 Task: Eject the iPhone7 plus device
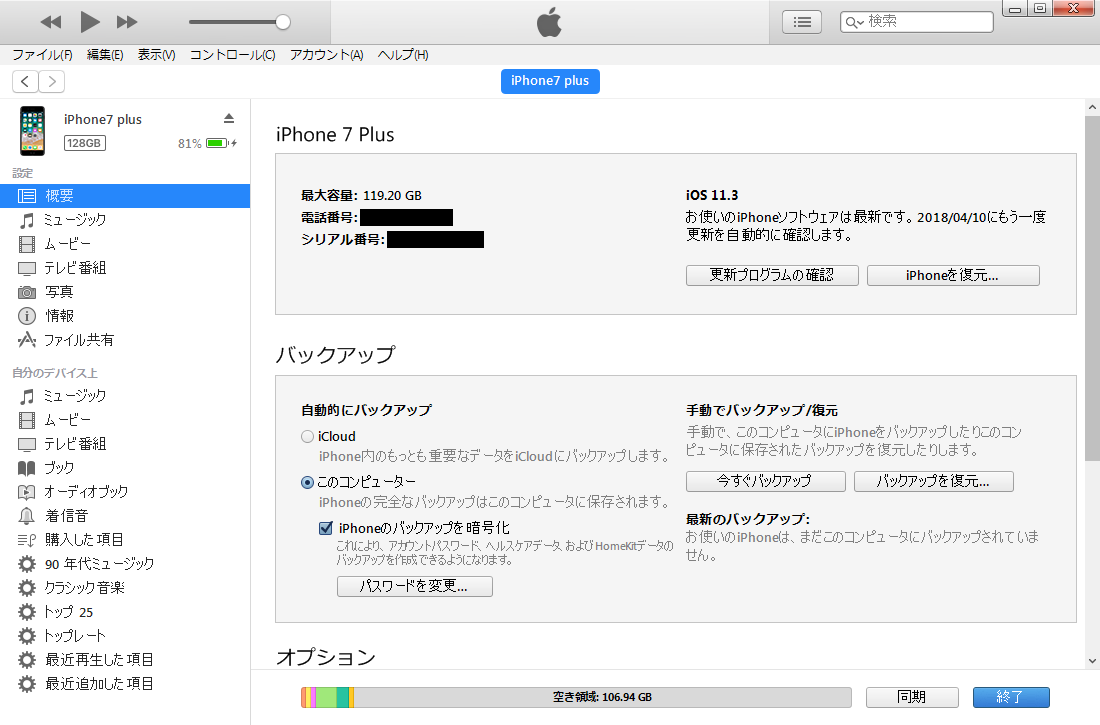click(229, 119)
